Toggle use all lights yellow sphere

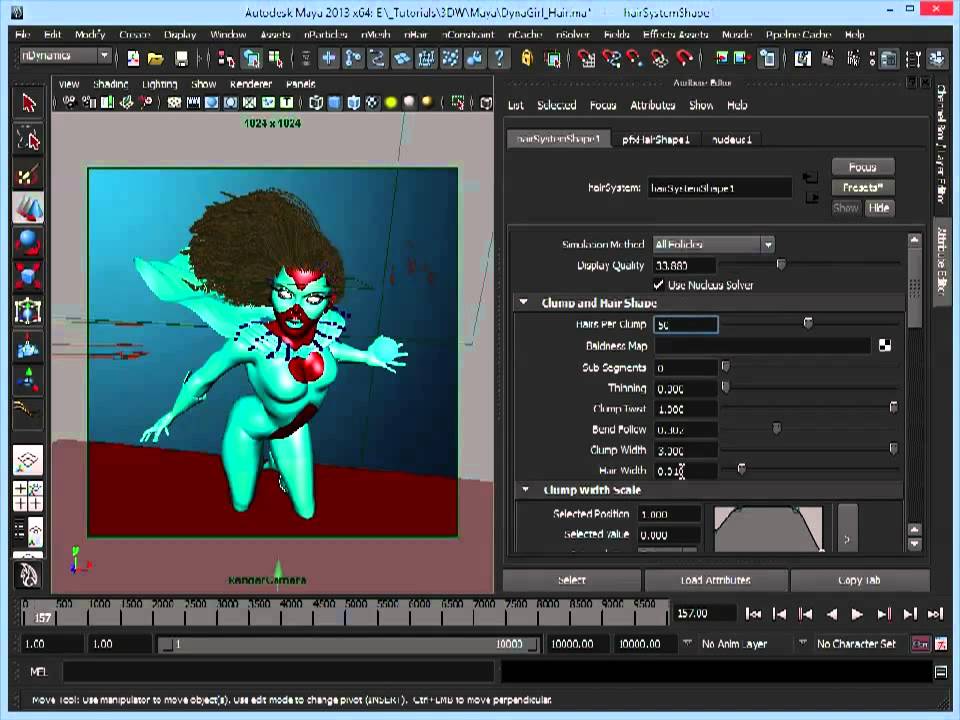391,103
